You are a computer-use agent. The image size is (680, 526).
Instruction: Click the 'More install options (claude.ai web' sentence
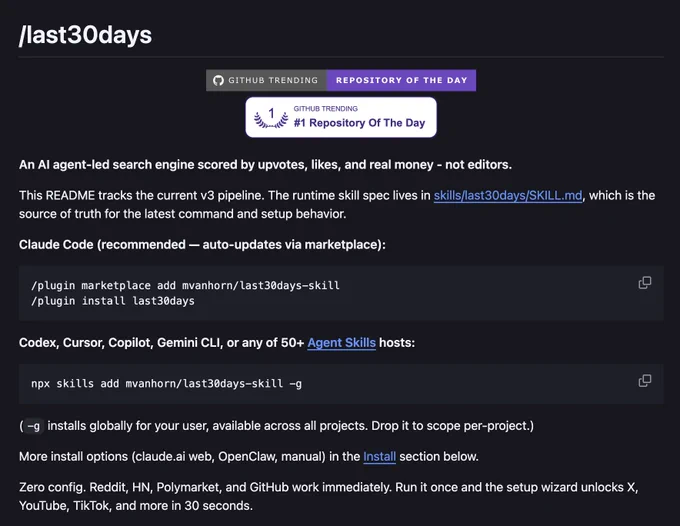click(x=248, y=457)
